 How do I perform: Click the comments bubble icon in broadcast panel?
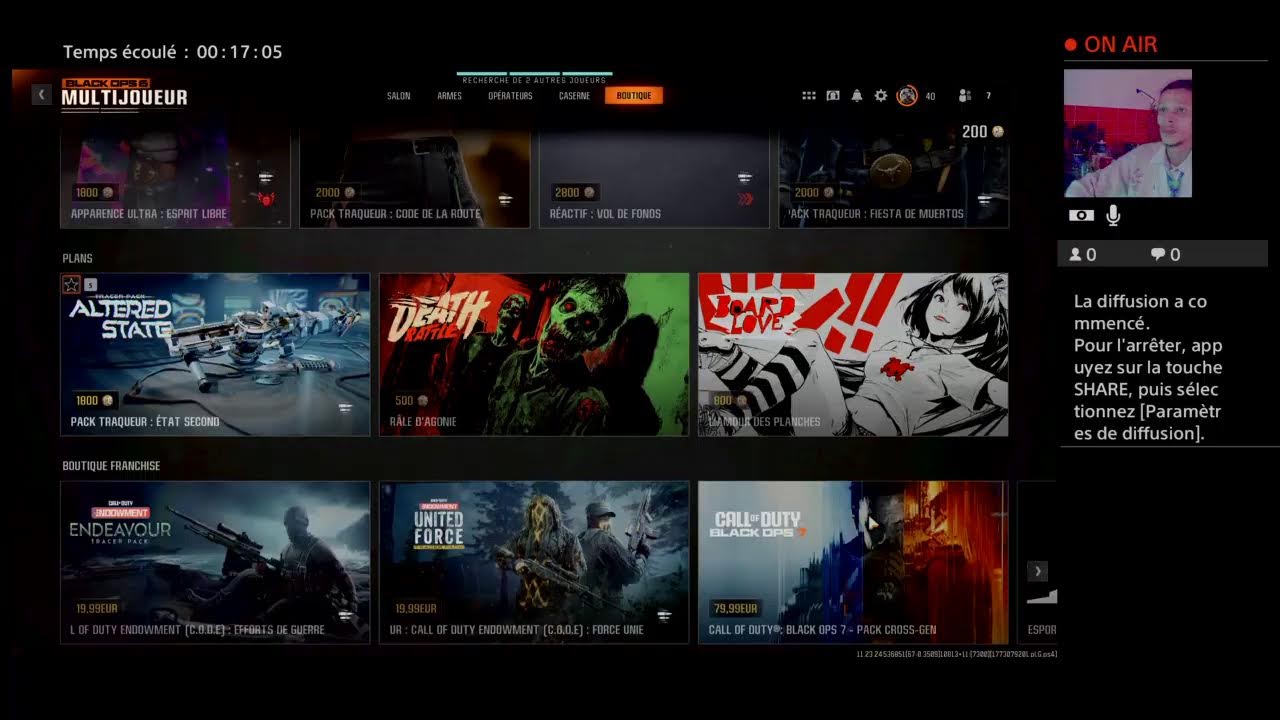pyautogui.click(x=1158, y=255)
